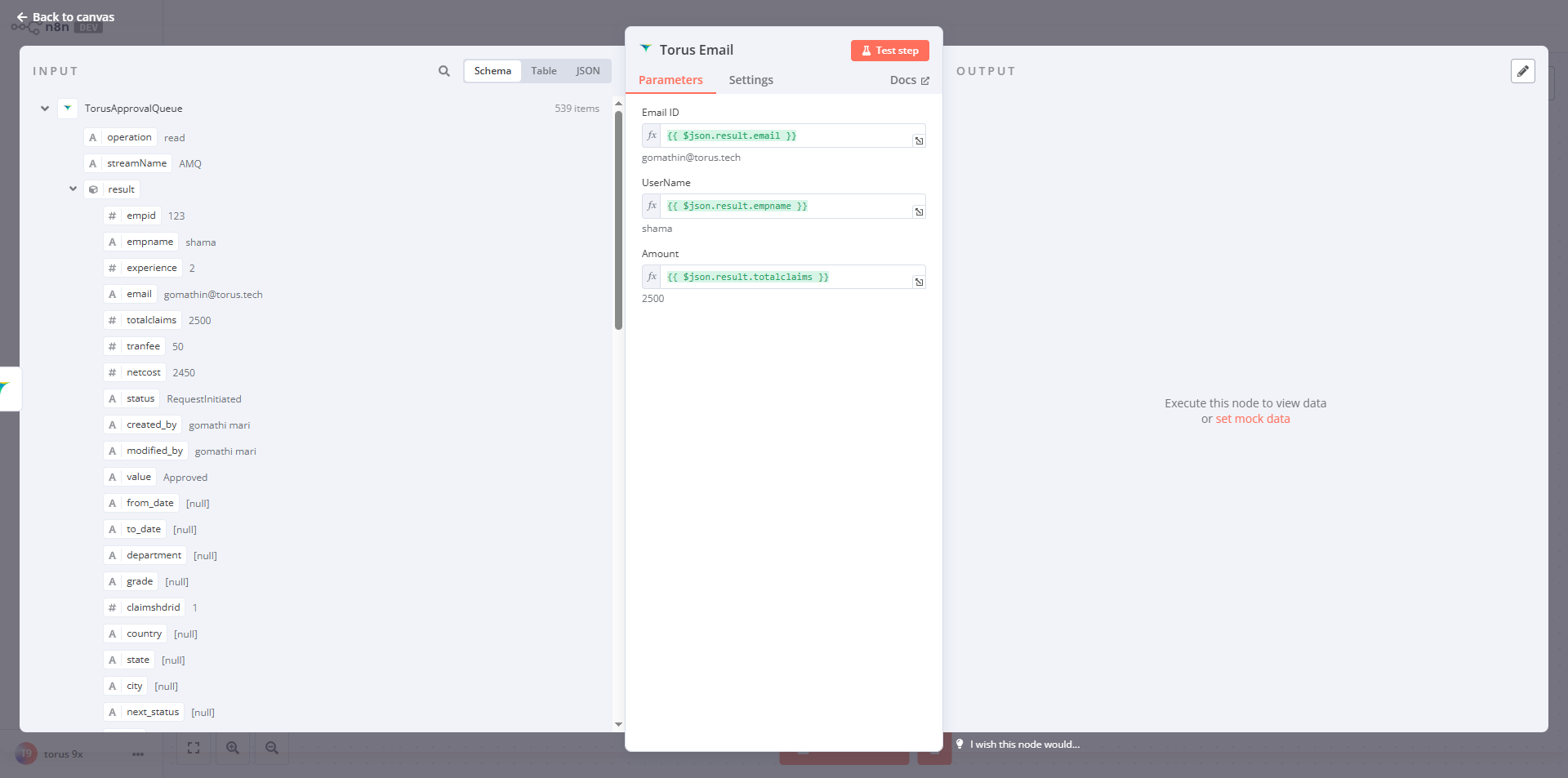Switch input view to Schema
Viewport: 1568px width, 778px height.
coord(492,71)
